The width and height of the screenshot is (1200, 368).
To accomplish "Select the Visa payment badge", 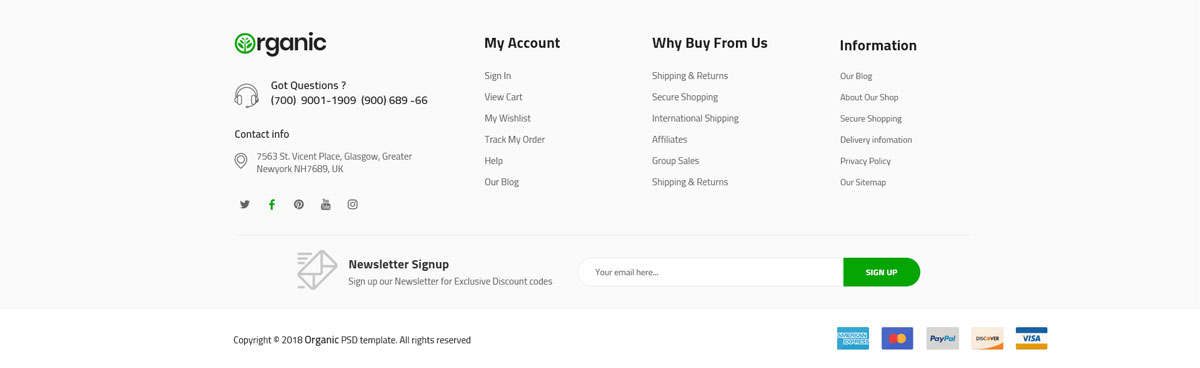I will pos(1031,338).
